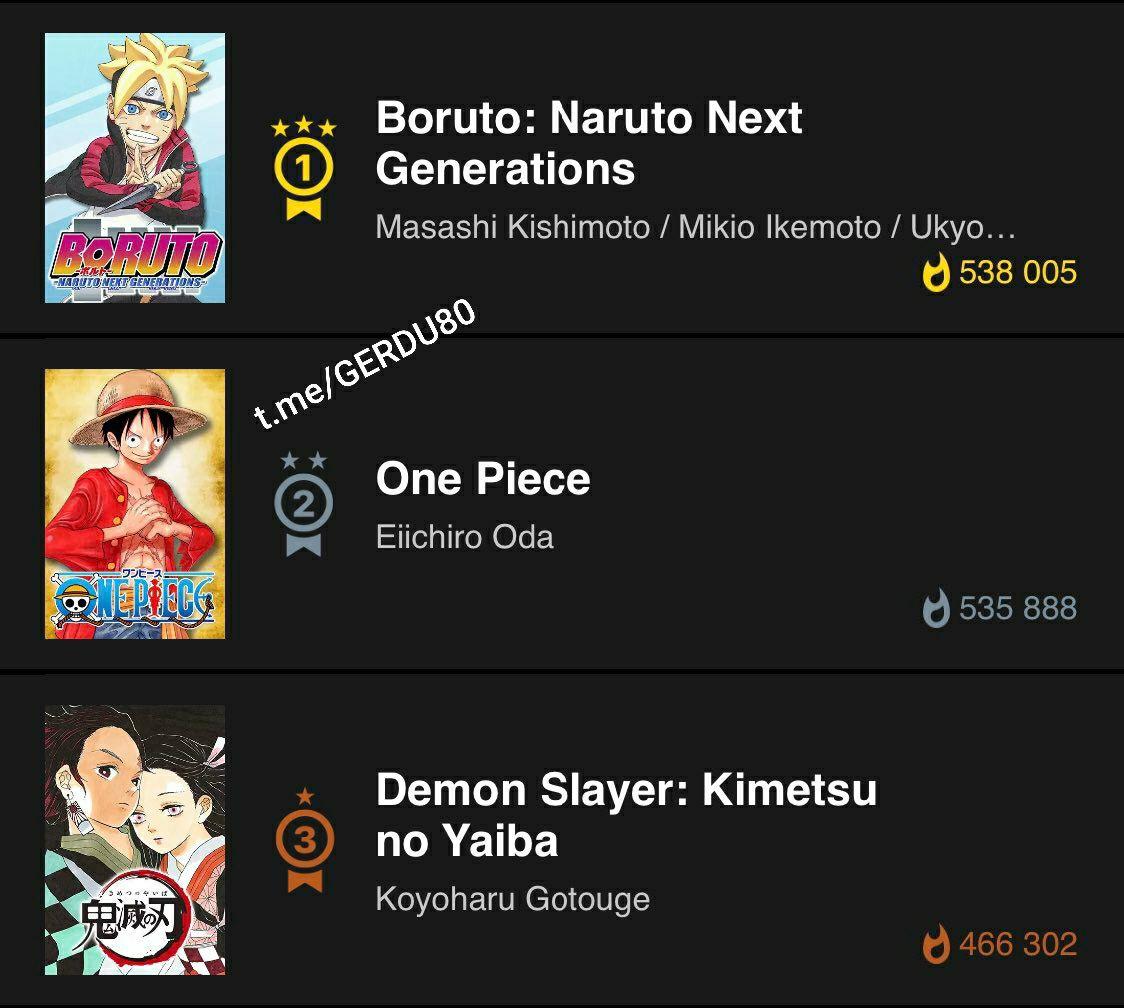Select the Demon Slayer cover artwork
This screenshot has height=1008, width=1124.
tap(135, 840)
